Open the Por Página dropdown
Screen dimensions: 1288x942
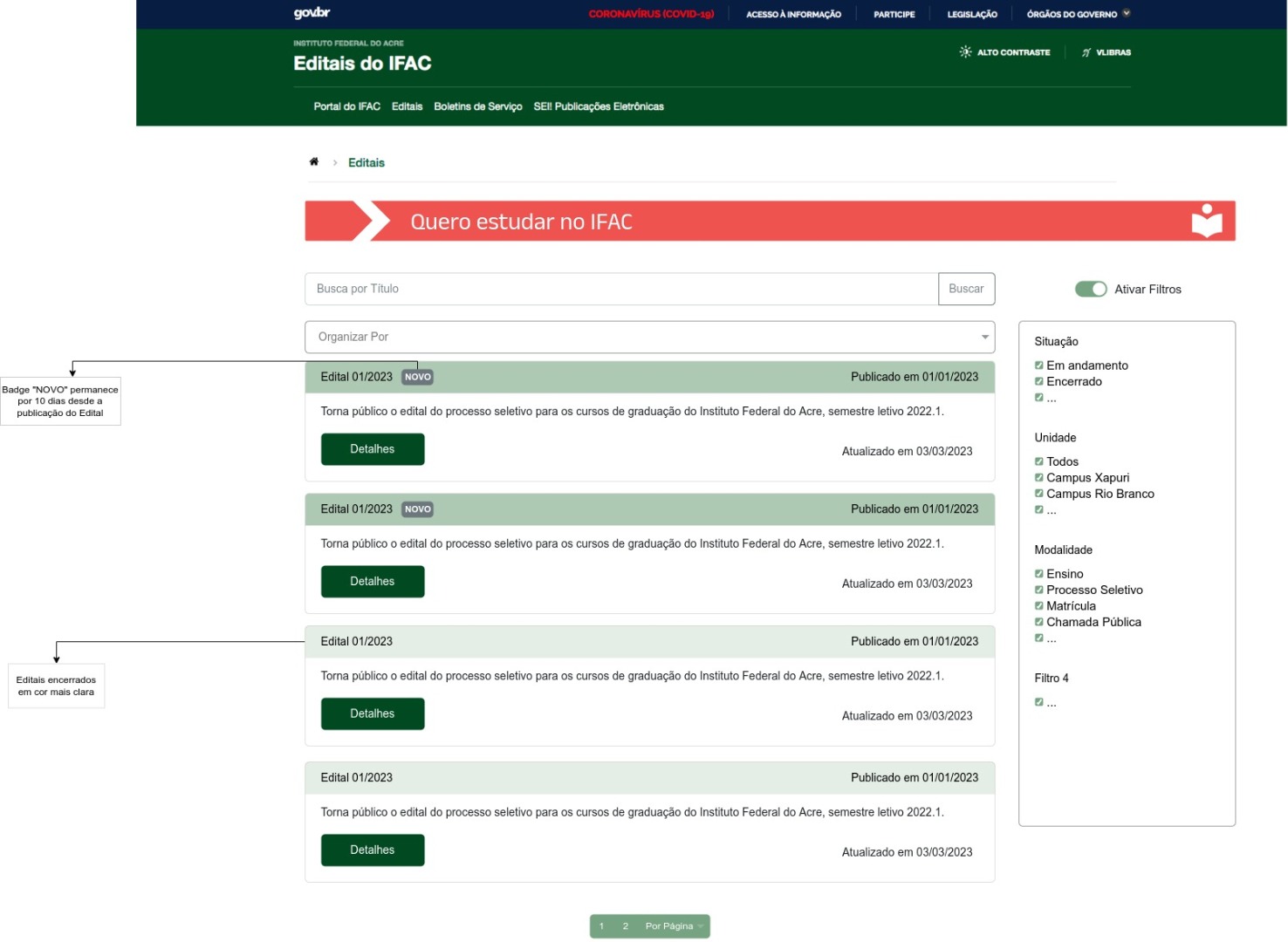pos(674,926)
